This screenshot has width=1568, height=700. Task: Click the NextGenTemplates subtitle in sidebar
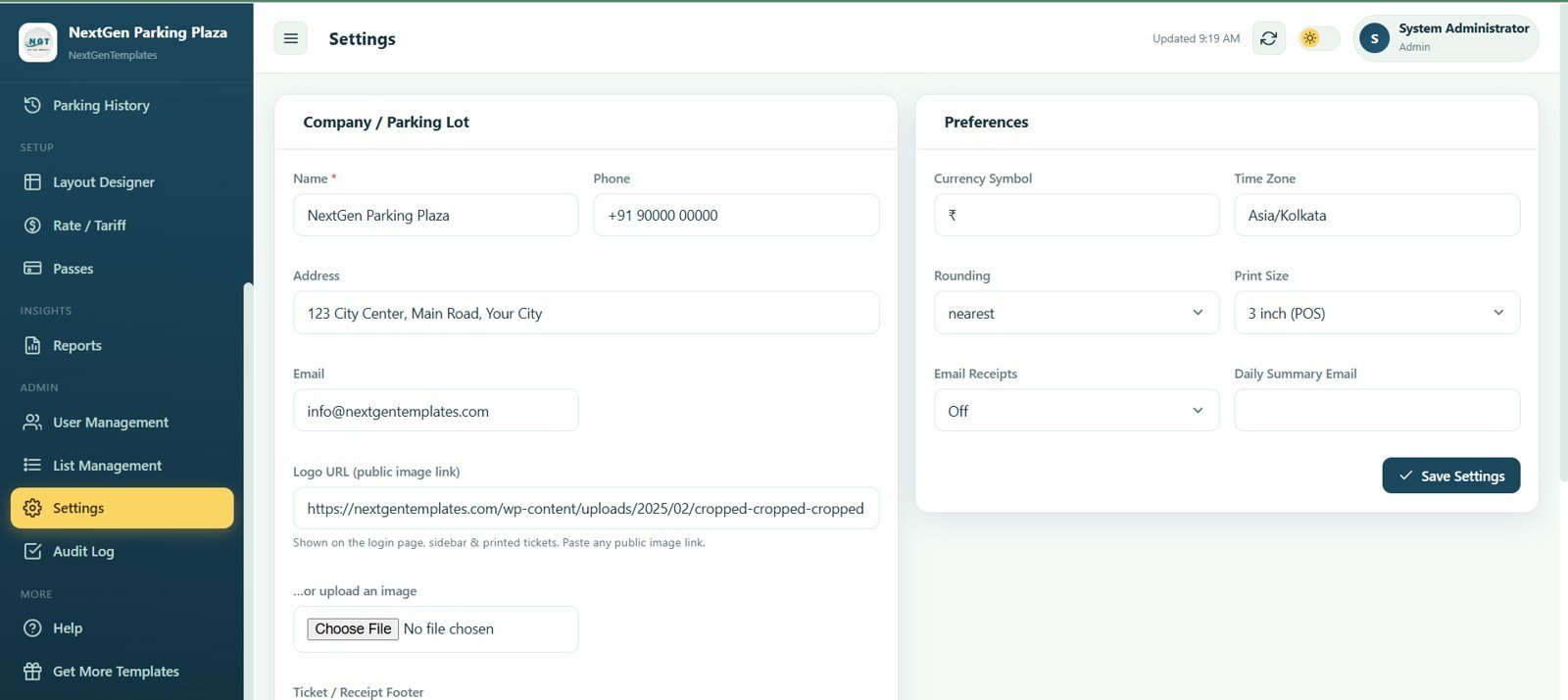tap(113, 55)
